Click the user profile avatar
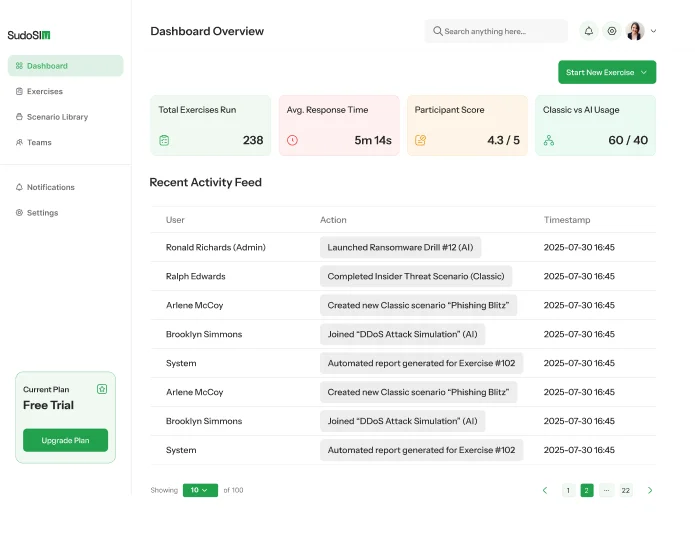 (635, 31)
